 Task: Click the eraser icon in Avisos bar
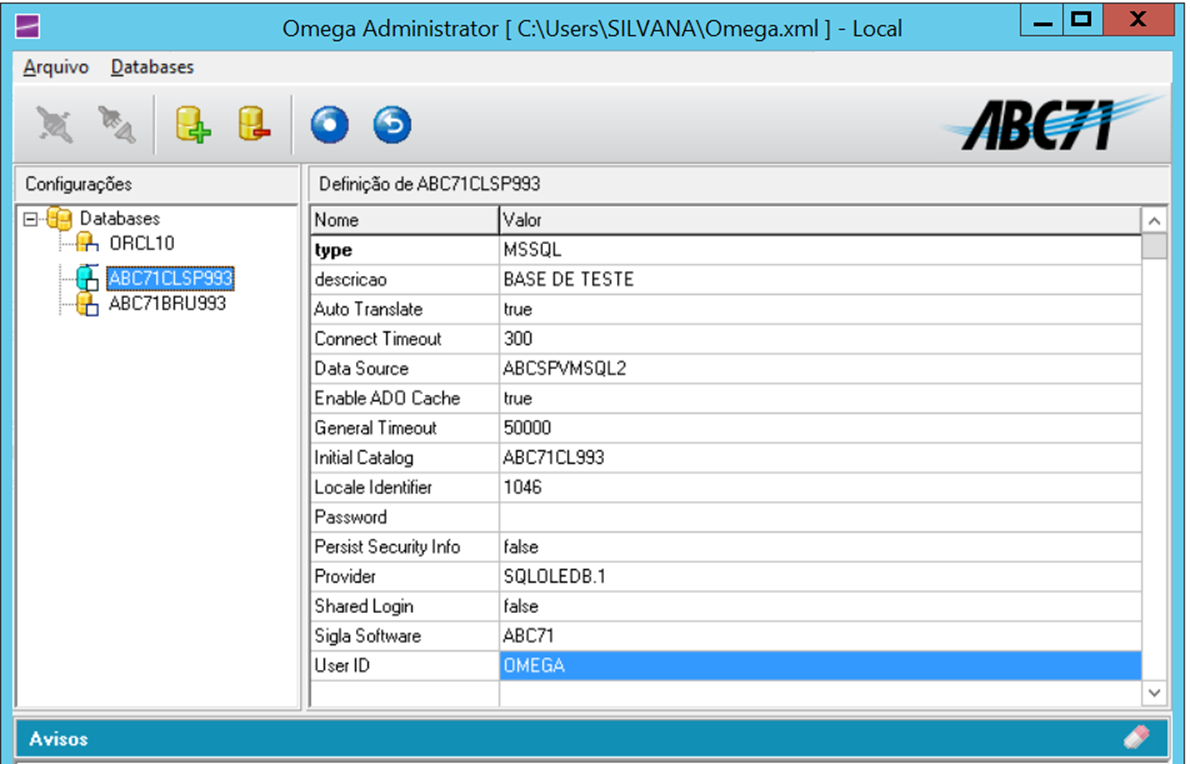[x=1137, y=737]
